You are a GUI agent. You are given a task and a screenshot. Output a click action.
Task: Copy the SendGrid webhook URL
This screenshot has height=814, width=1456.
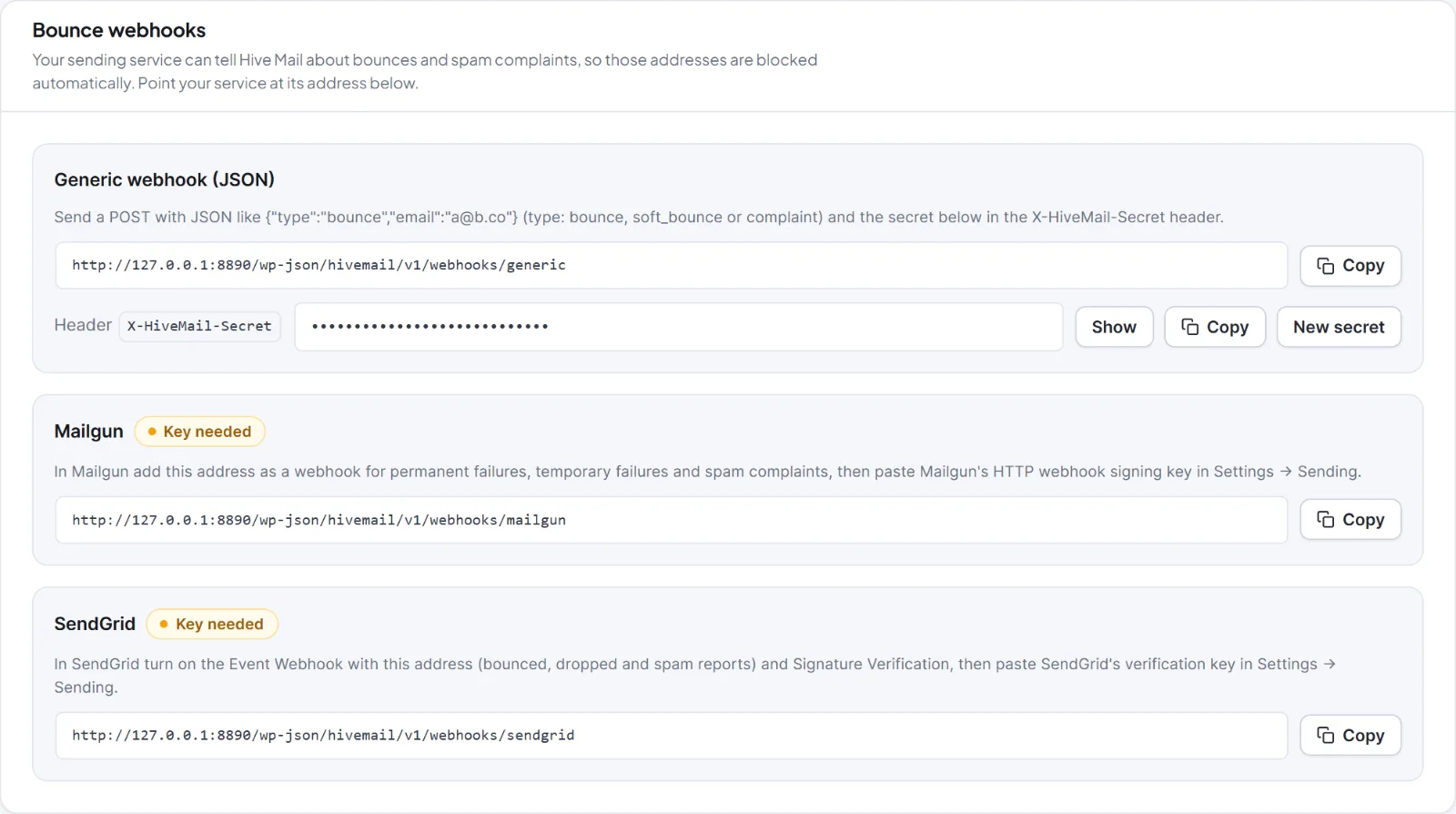[x=1350, y=736]
